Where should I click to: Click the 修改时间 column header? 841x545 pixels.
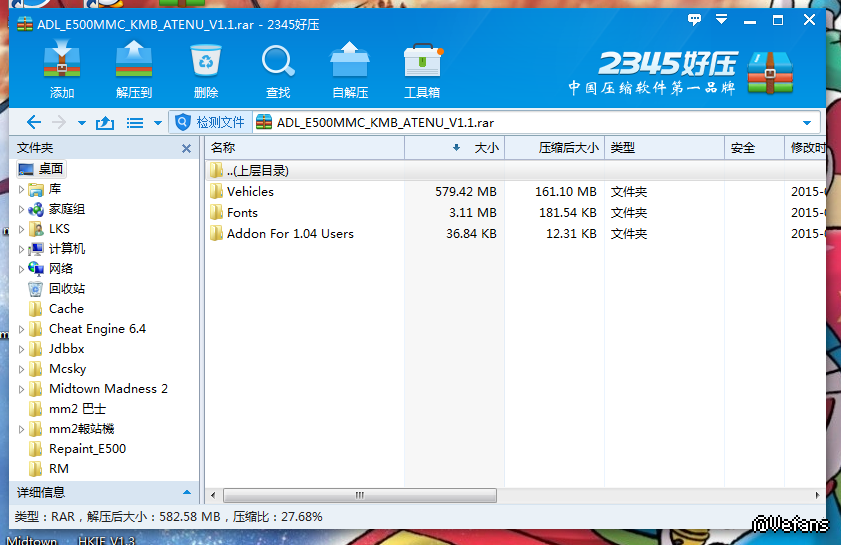coord(807,148)
